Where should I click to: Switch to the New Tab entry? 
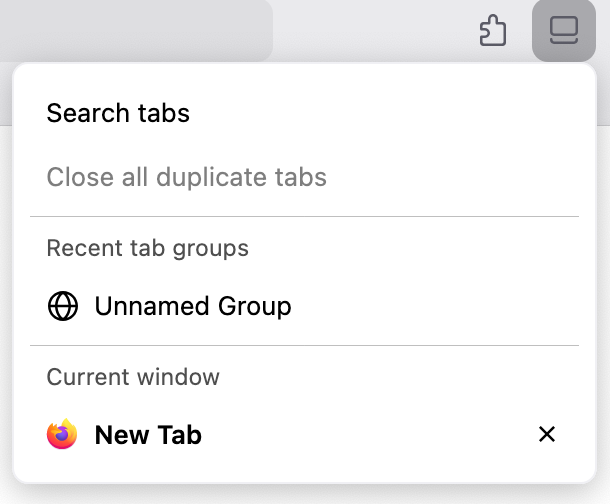point(148,435)
